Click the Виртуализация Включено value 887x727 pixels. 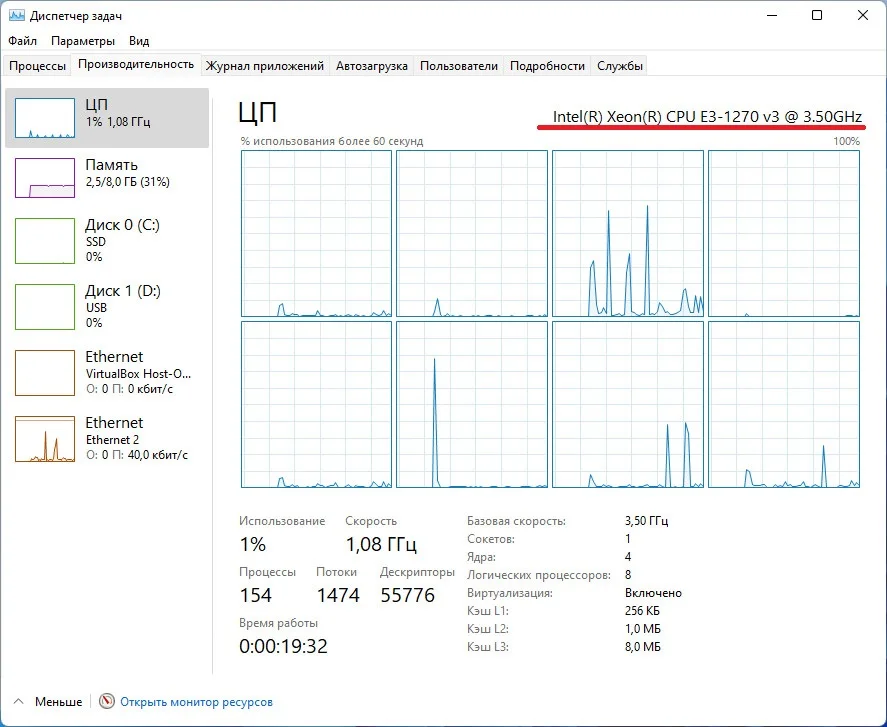(x=653, y=593)
